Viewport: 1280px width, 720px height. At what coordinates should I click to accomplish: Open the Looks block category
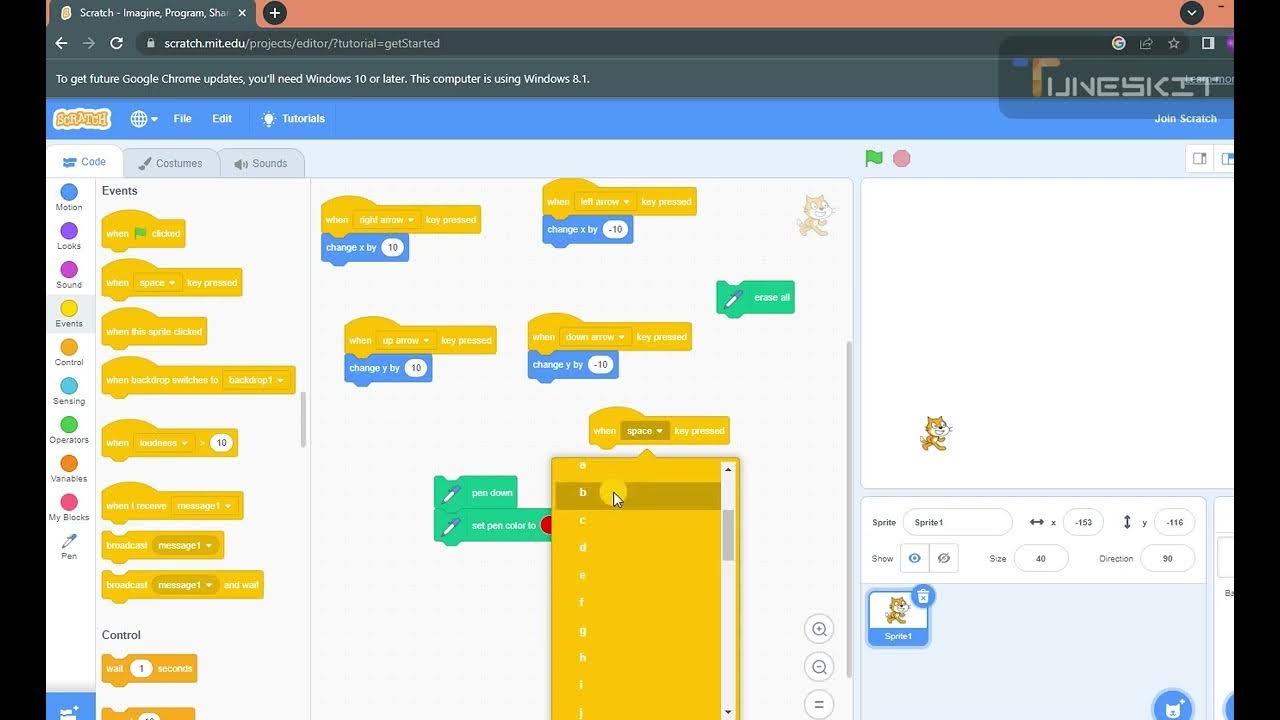[x=69, y=236]
